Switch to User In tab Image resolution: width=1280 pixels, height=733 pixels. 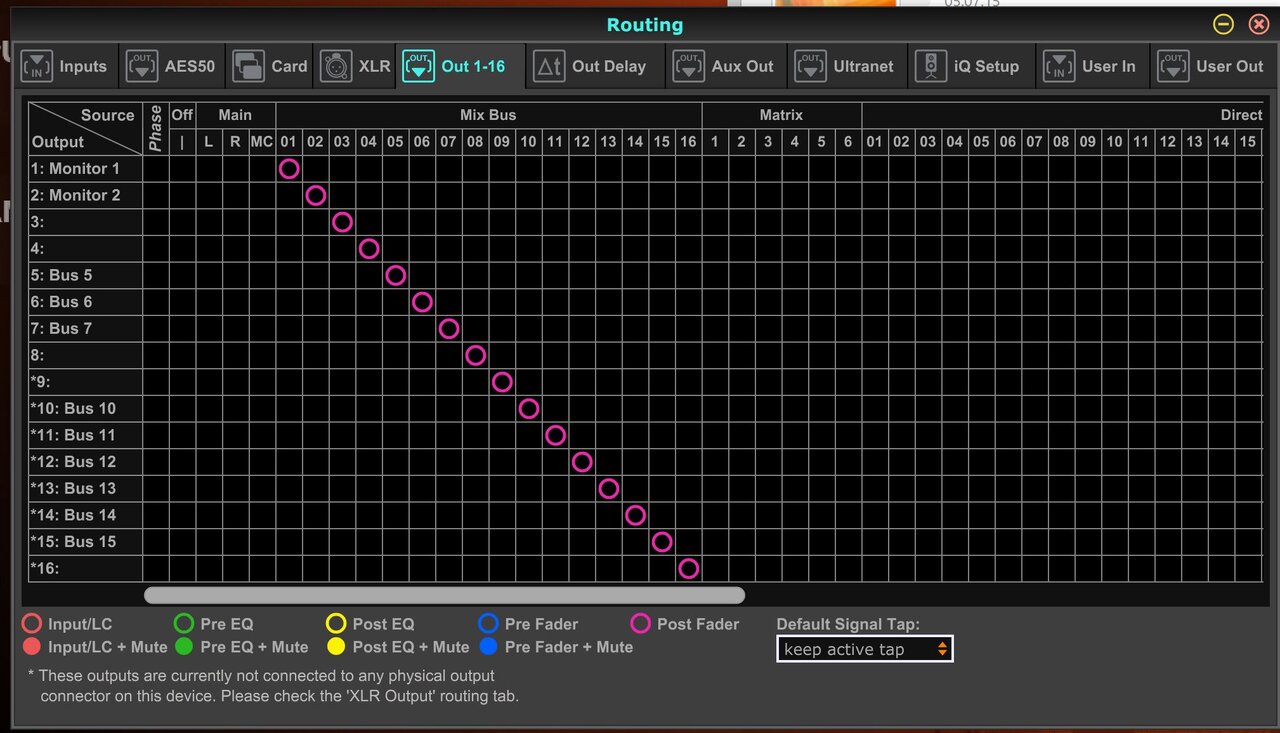tap(1091, 67)
